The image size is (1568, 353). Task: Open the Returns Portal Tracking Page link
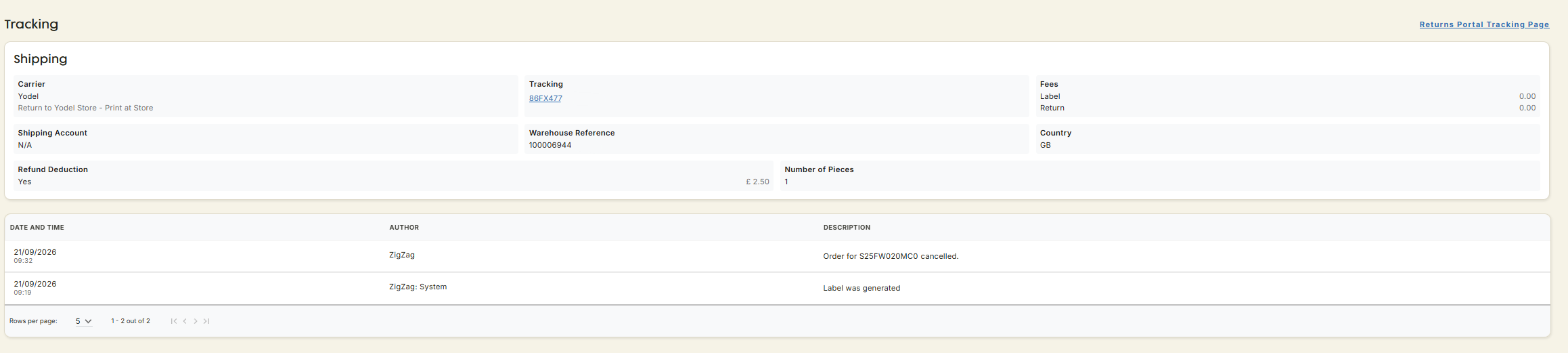[x=1484, y=24]
